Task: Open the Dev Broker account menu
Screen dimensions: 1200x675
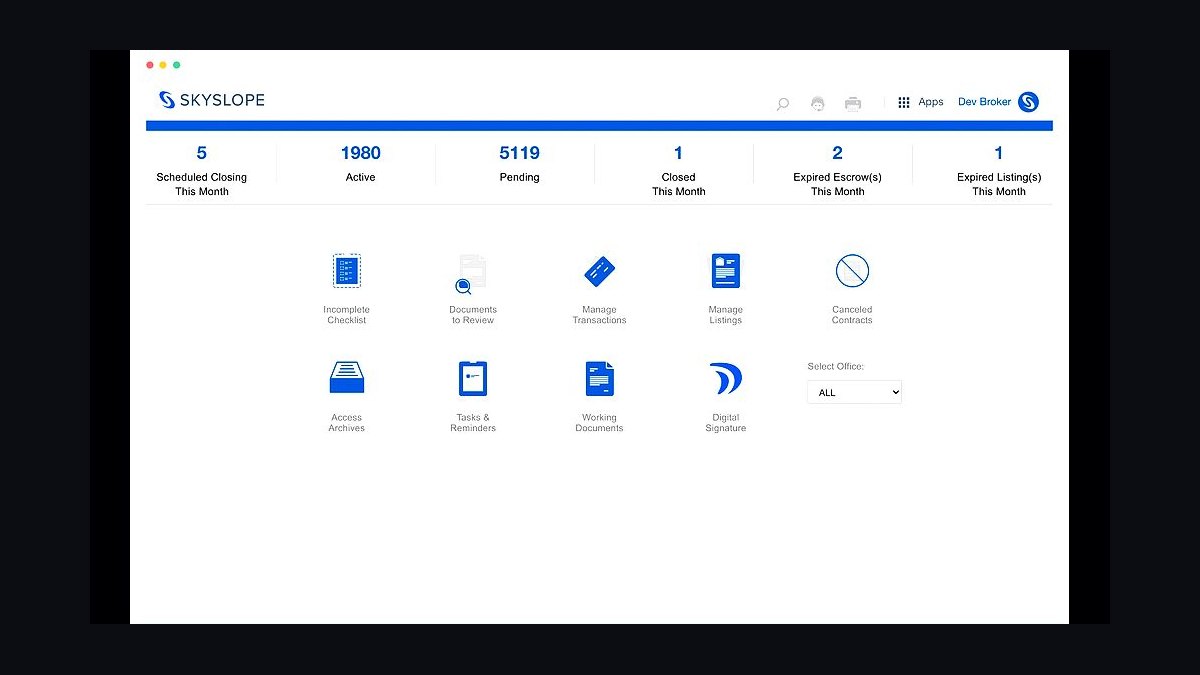Action: point(985,102)
